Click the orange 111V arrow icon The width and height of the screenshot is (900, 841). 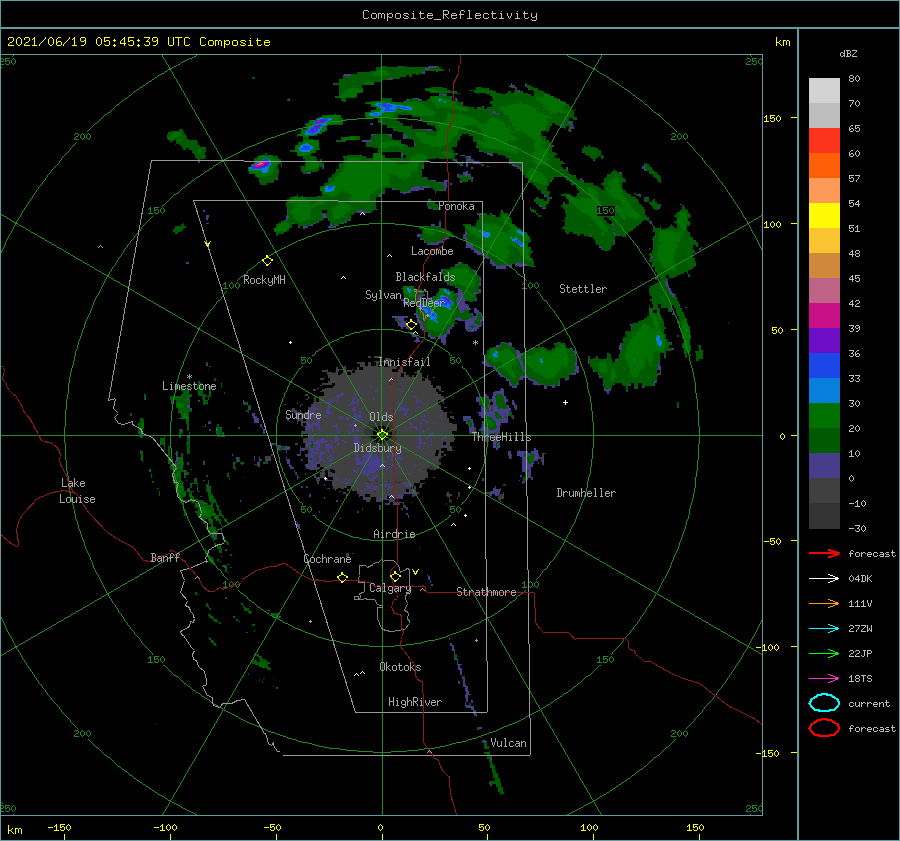824,603
